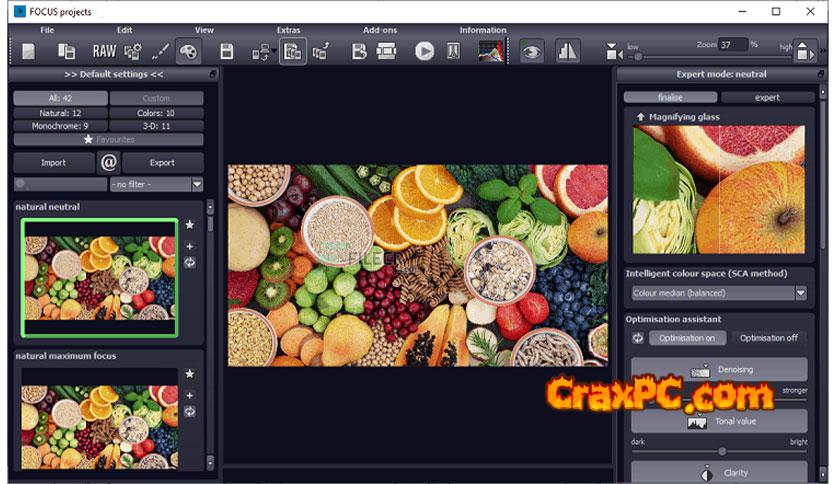Toggle the eye preview icon in toolbar
This screenshot has width=836, height=484.
click(531, 51)
